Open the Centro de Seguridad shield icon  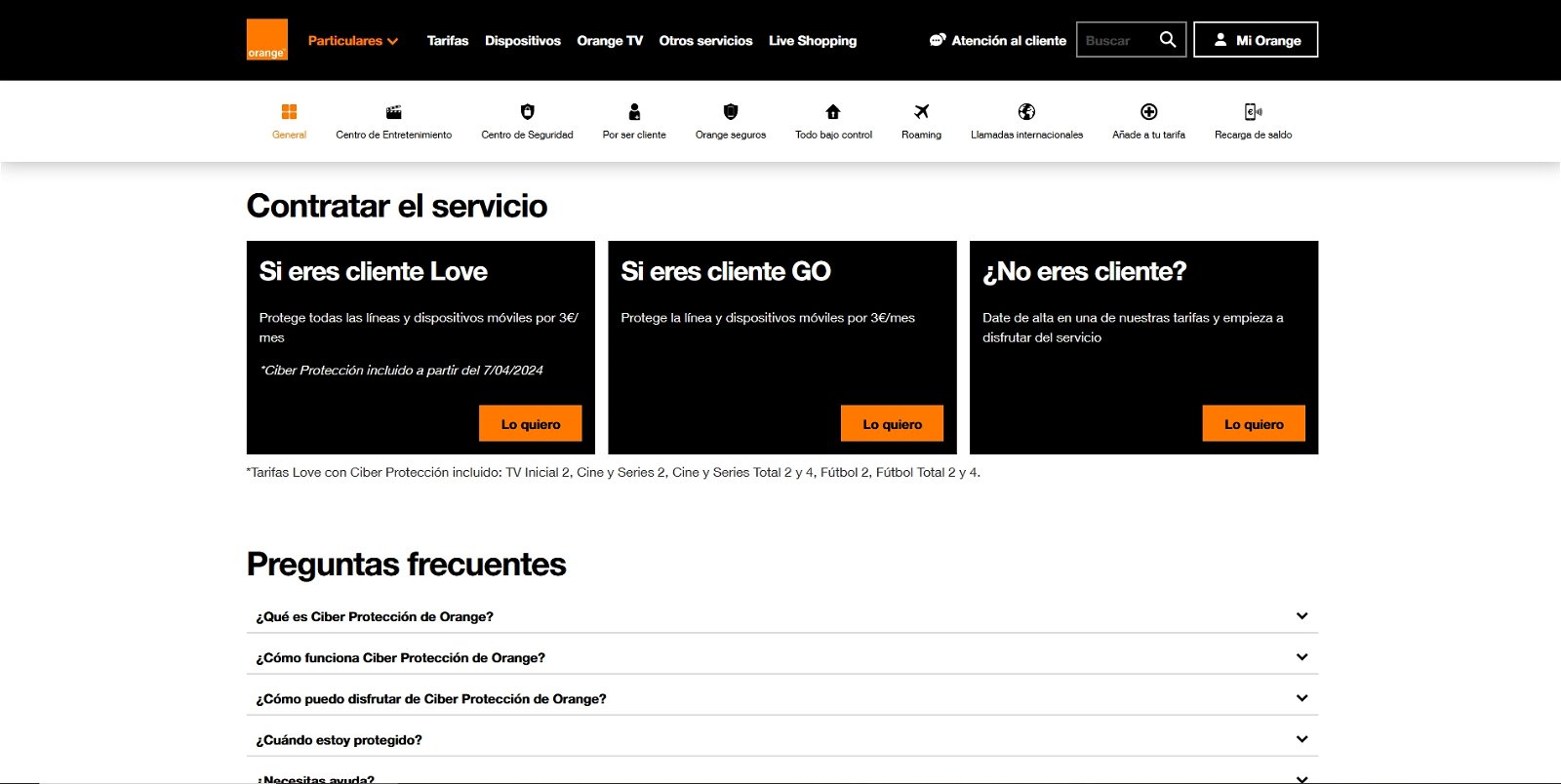[527, 112]
